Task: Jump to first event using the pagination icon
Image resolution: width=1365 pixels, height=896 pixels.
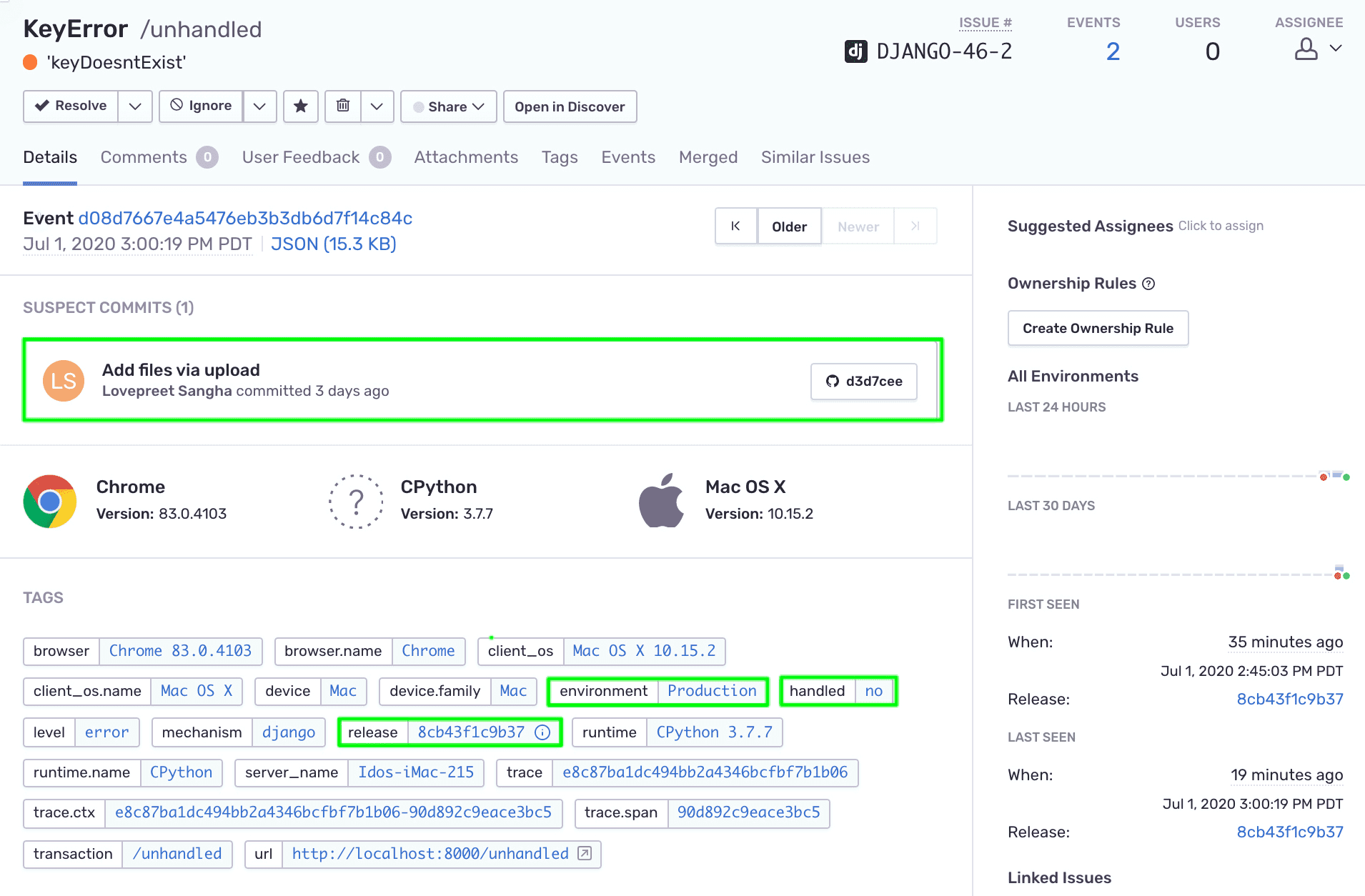Action: pos(735,226)
